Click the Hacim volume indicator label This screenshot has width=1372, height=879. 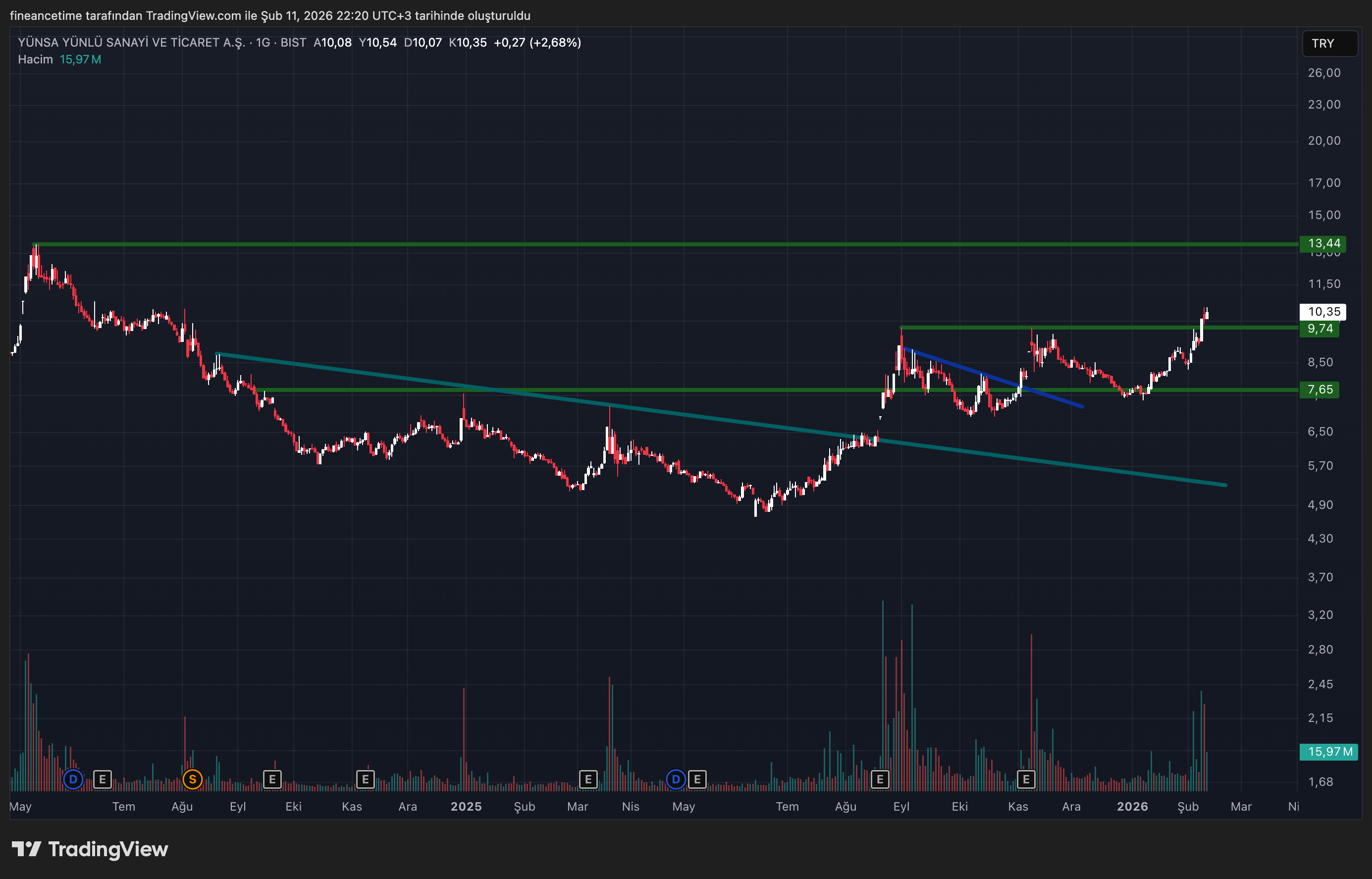[35, 59]
